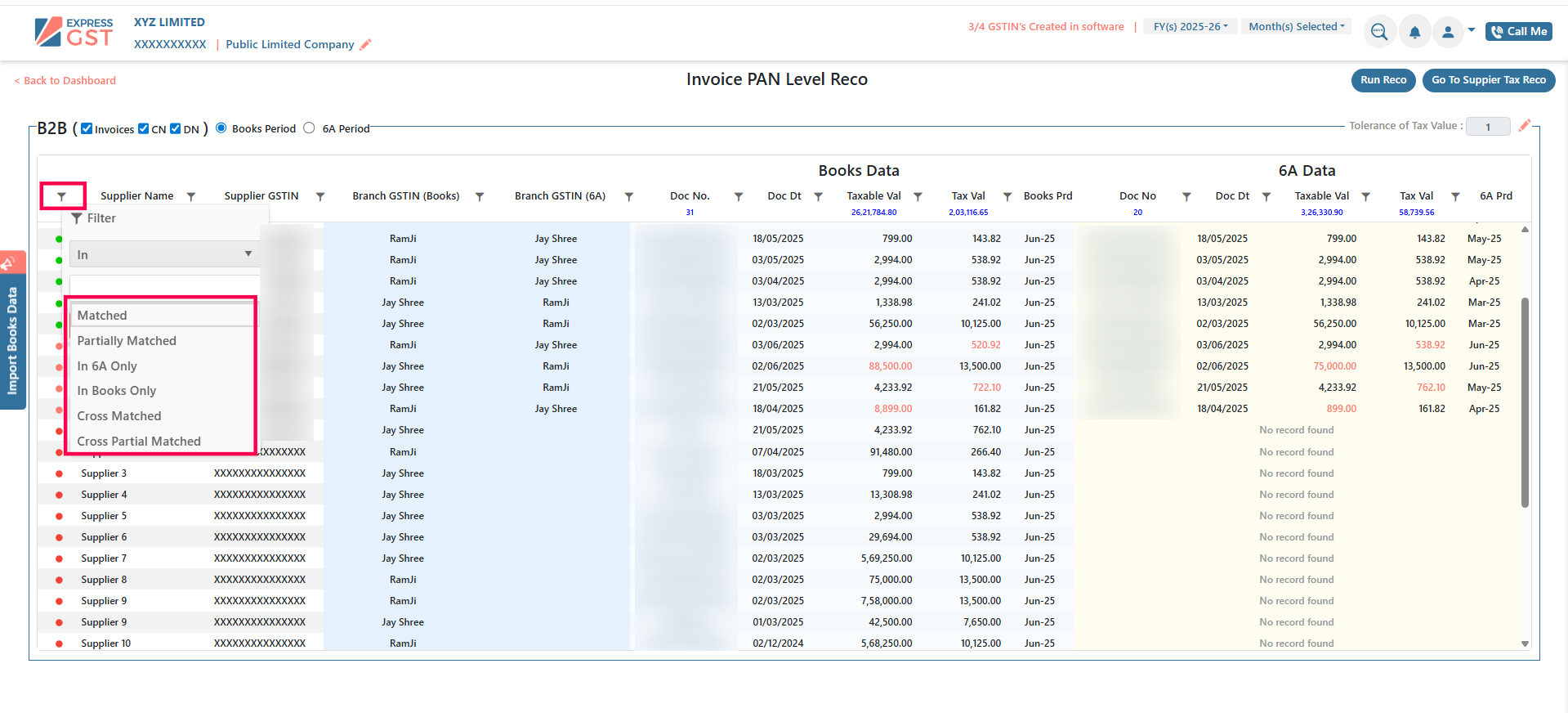Viewport: 1568px width, 713px height.
Task: Select the 6A Period radio button
Action: (x=309, y=128)
